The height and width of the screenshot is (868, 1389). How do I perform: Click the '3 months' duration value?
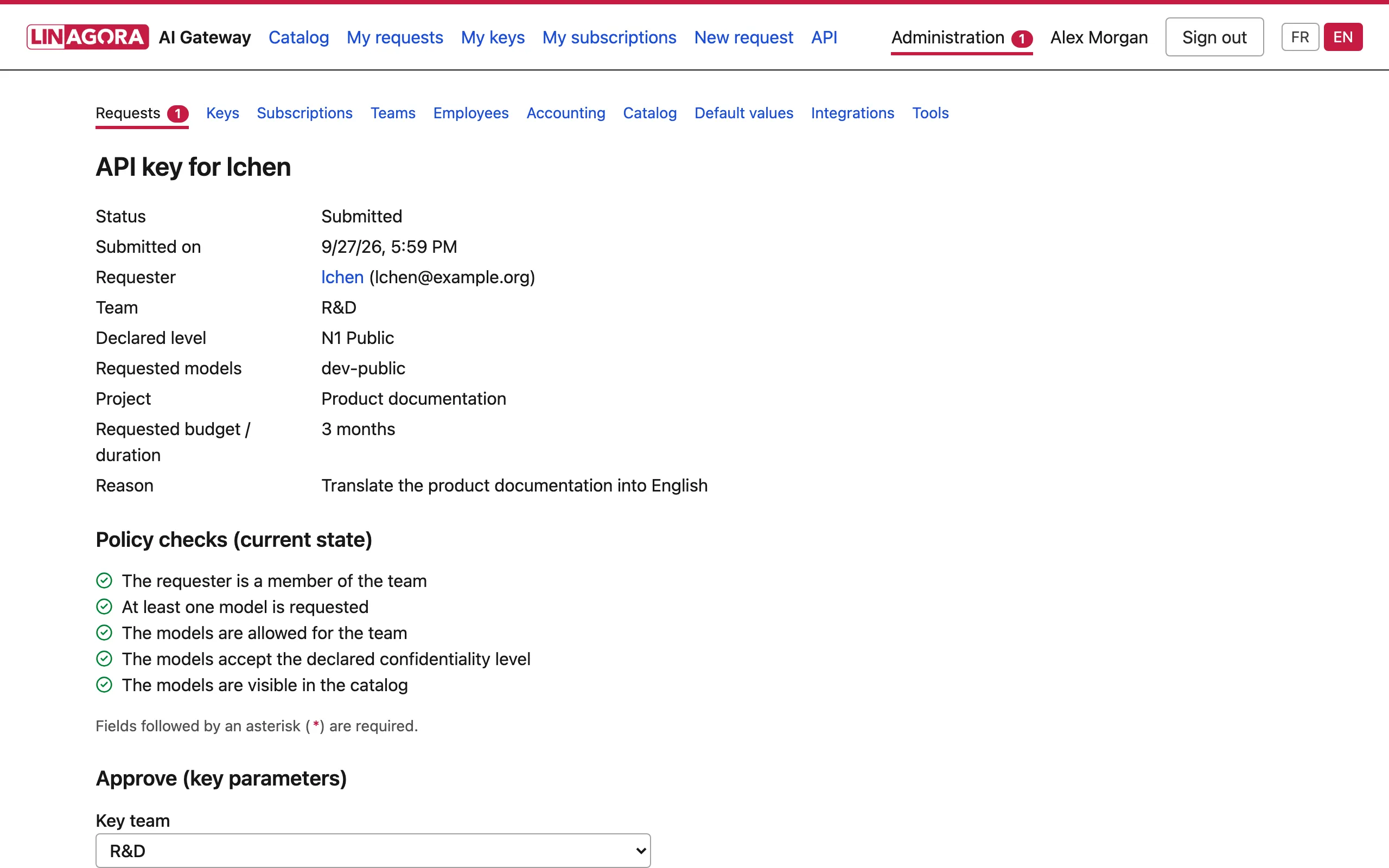358,429
